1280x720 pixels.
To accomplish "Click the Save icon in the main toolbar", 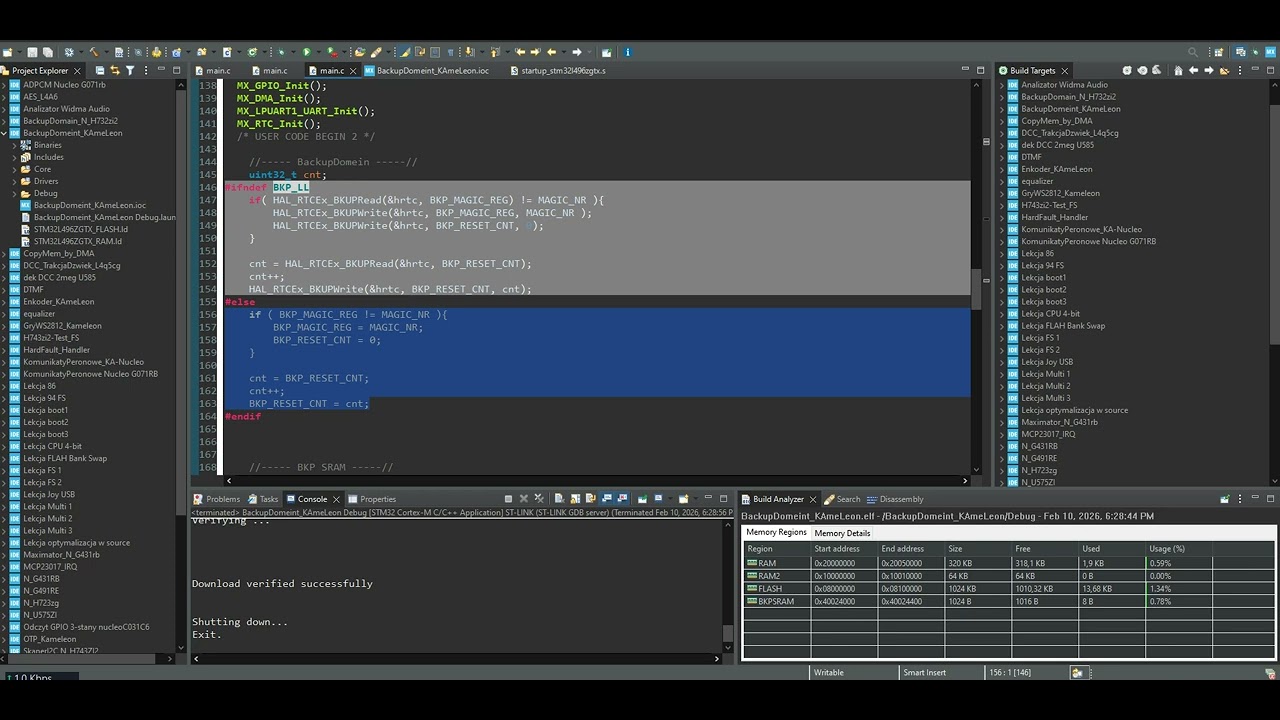I will [x=32, y=52].
